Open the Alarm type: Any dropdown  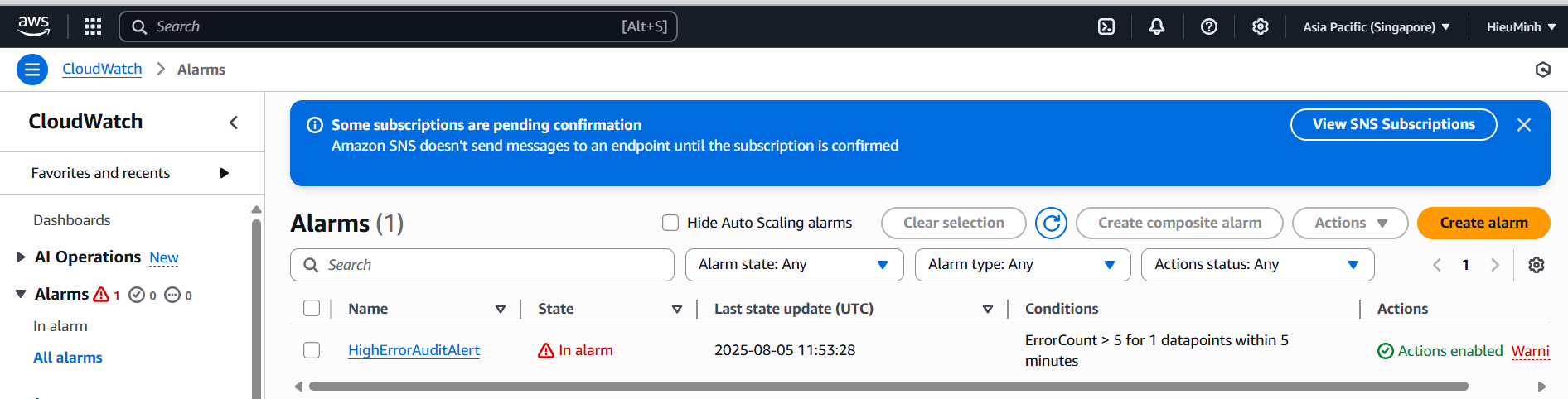tap(1023, 265)
